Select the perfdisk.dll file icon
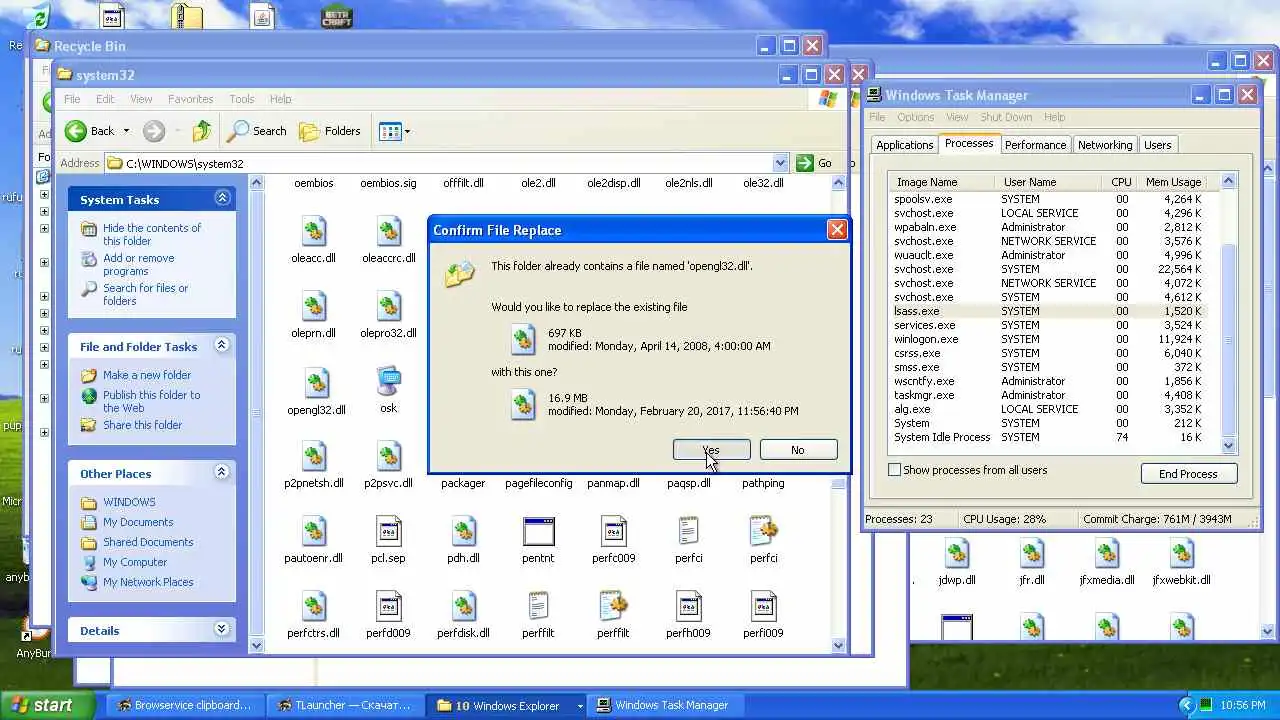 click(x=463, y=606)
